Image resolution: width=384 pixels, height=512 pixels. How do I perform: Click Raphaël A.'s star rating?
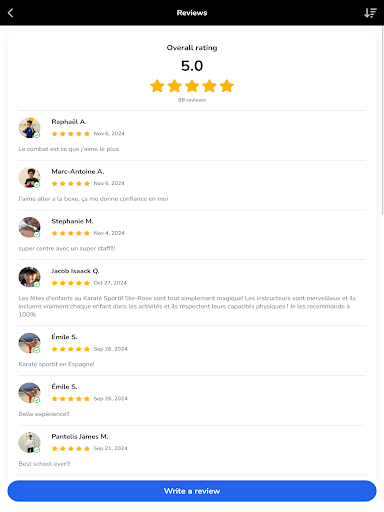pos(71,134)
